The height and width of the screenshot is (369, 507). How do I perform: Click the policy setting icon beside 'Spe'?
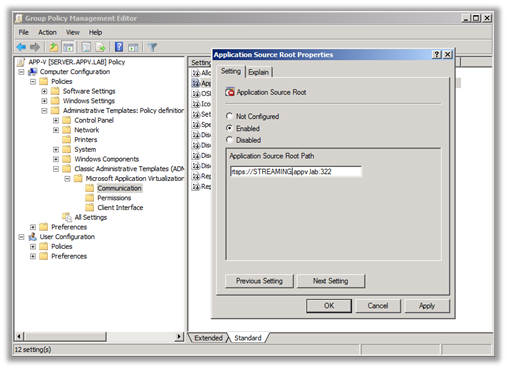pyautogui.click(x=196, y=125)
